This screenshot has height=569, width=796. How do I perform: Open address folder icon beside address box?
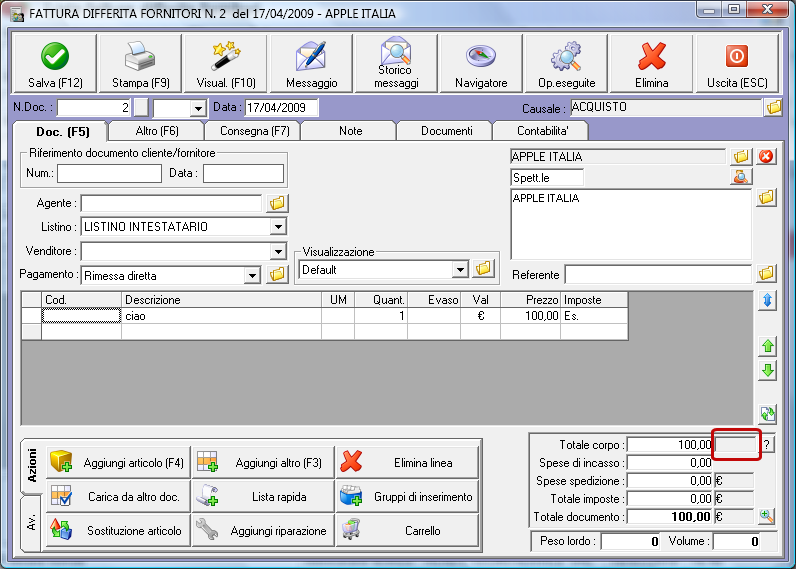pos(766,197)
